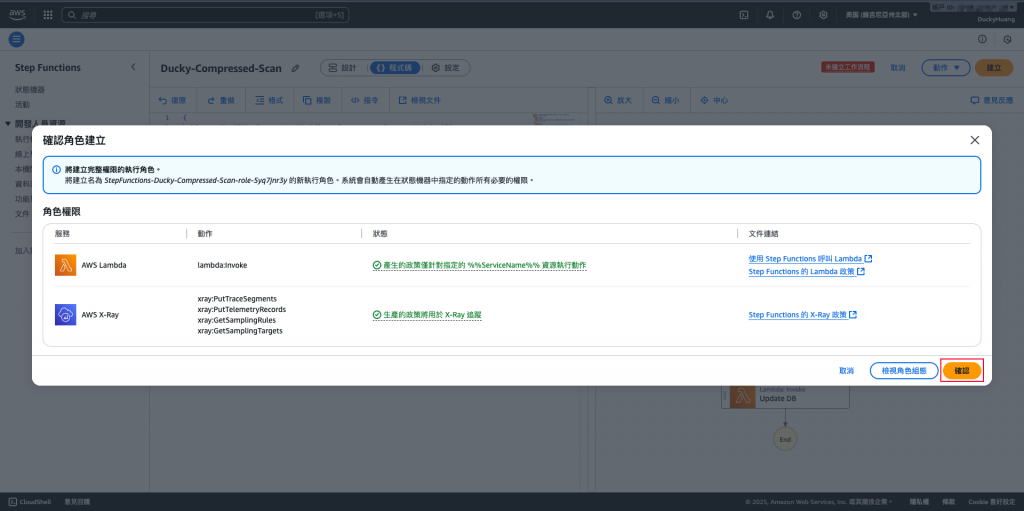
Task: Click the 重做 redo toolbar item
Action: 221,101
